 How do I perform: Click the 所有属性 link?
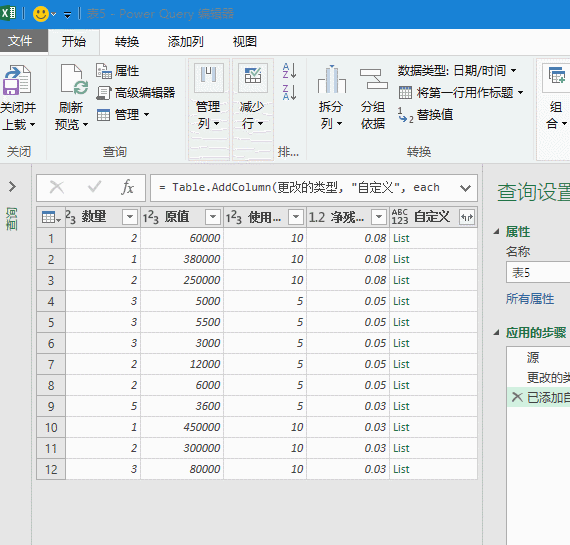coord(530,299)
